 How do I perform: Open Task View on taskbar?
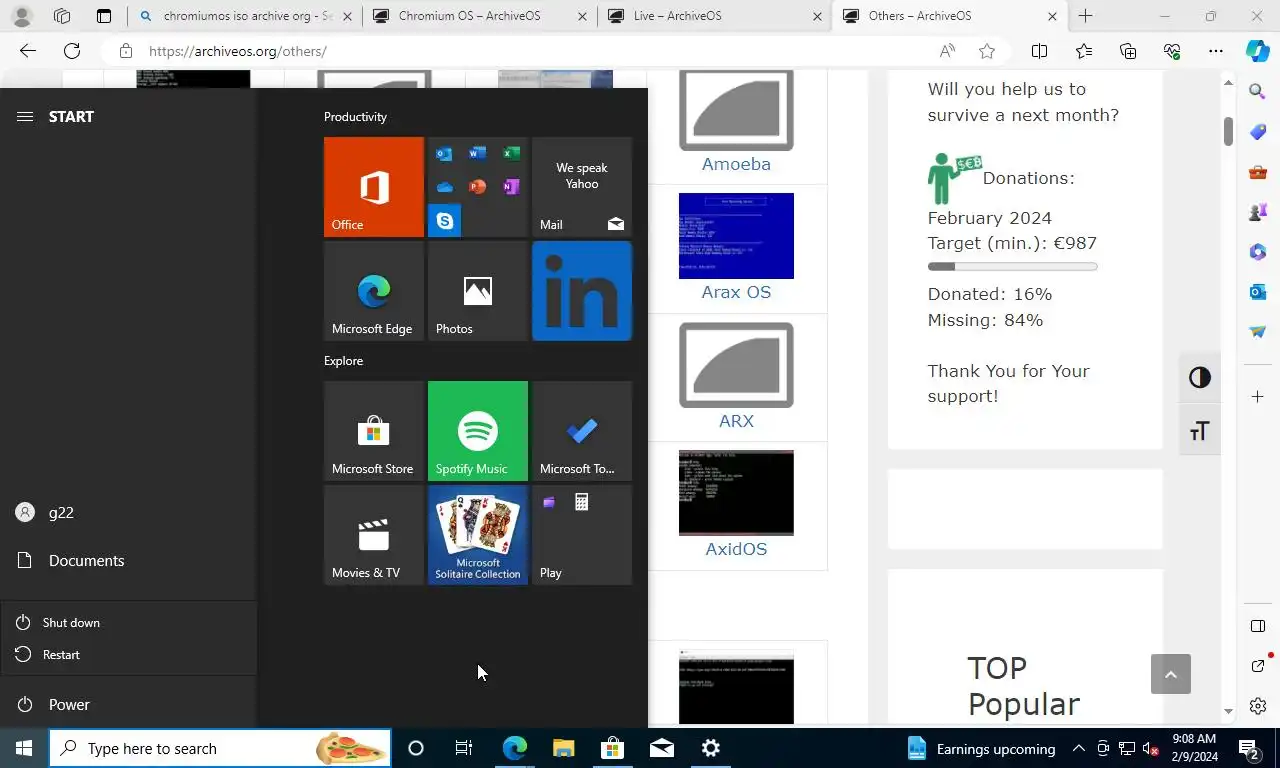coord(464,748)
